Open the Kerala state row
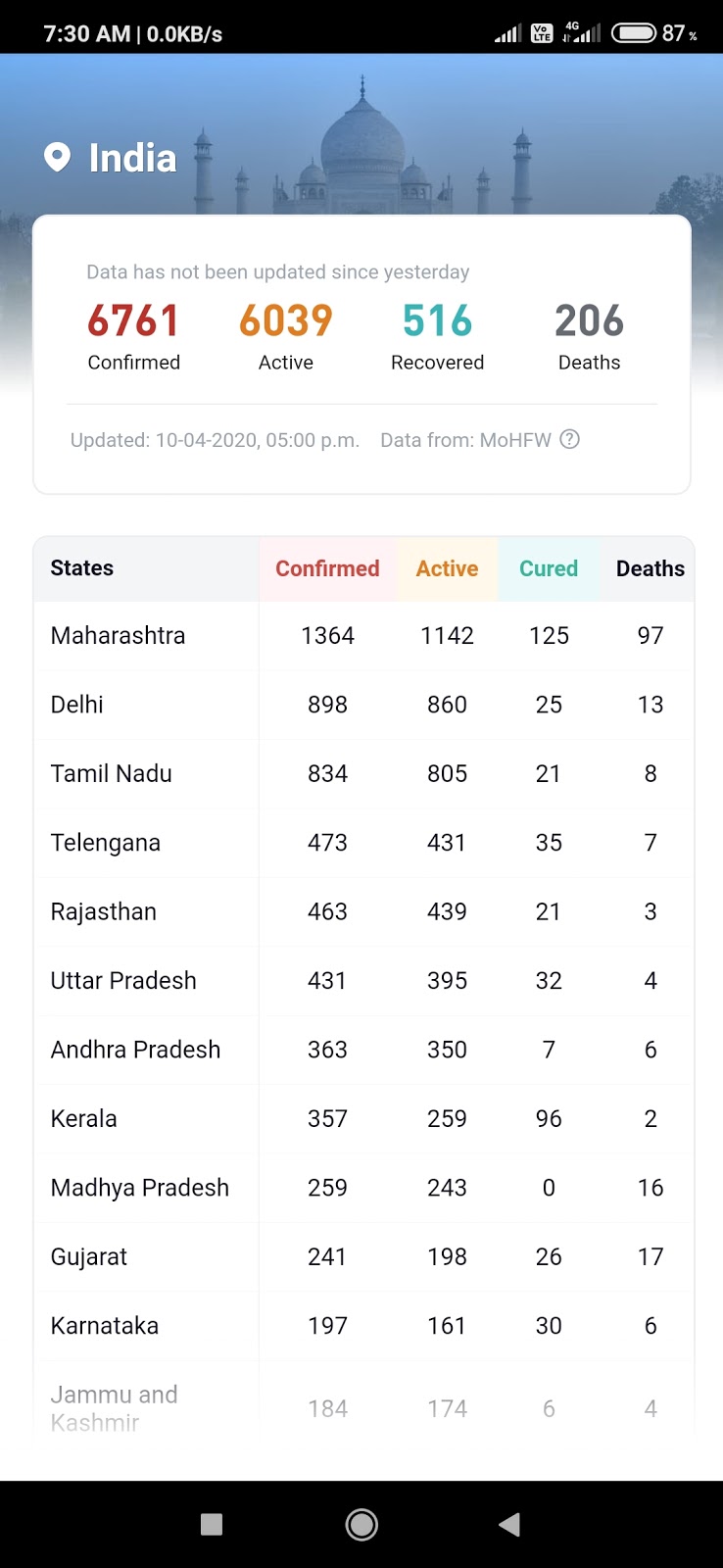Image resolution: width=723 pixels, height=1568 pixels. (x=363, y=1119)
